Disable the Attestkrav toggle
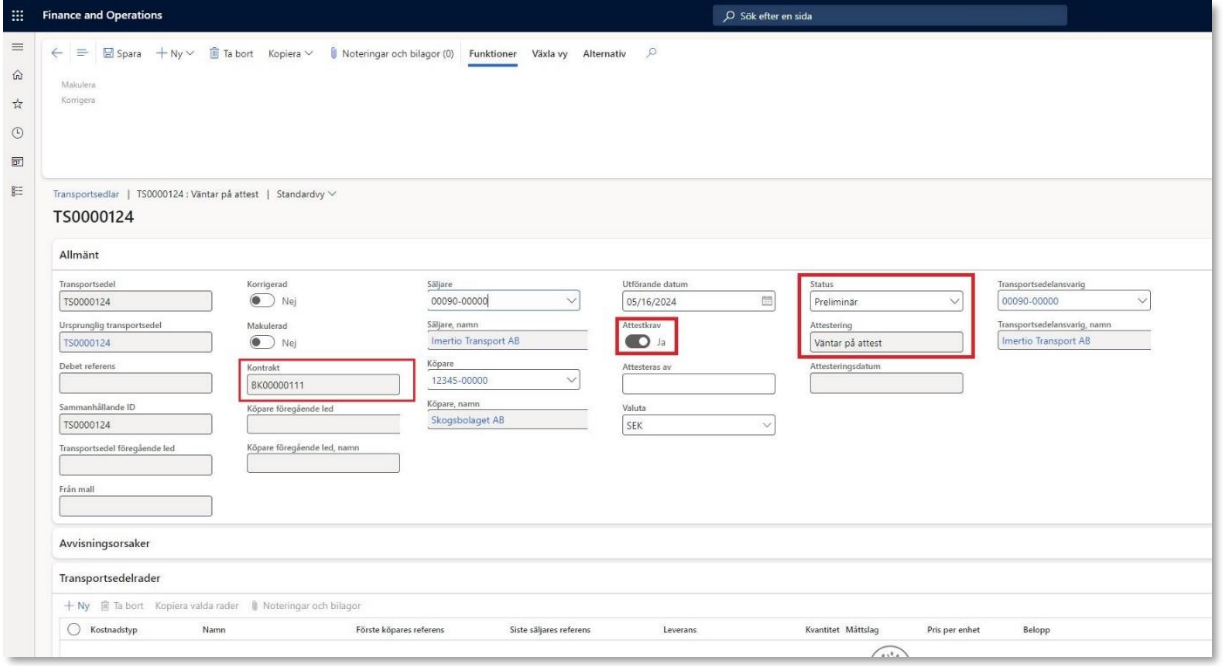This screenshot has width=1223, height=666. (637, 343)
